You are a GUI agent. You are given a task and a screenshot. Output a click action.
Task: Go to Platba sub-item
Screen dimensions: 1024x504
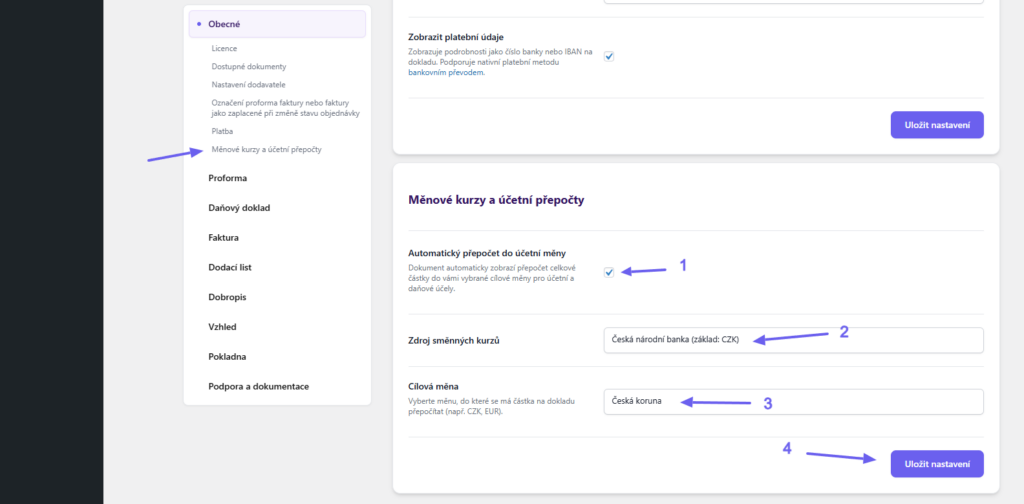222,131
